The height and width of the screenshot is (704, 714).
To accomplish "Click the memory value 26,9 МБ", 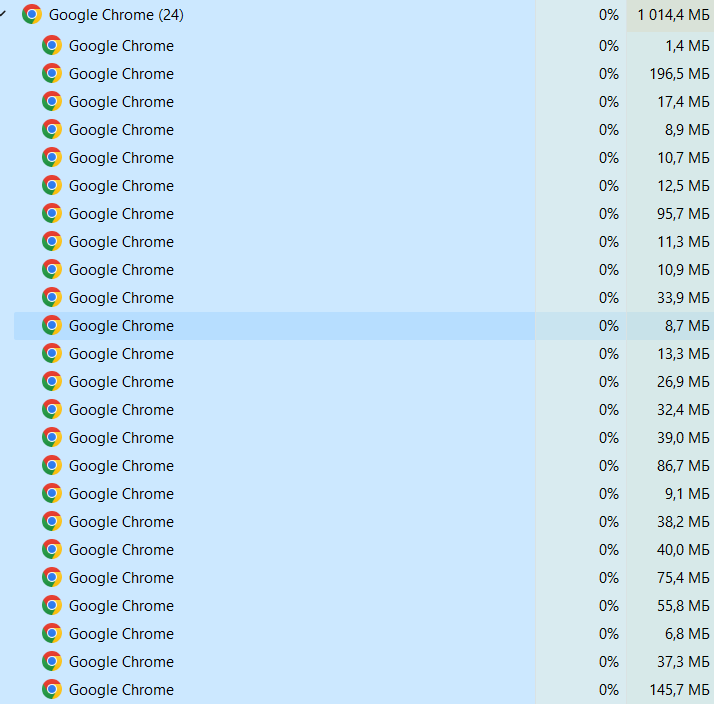I will [683, 382].
